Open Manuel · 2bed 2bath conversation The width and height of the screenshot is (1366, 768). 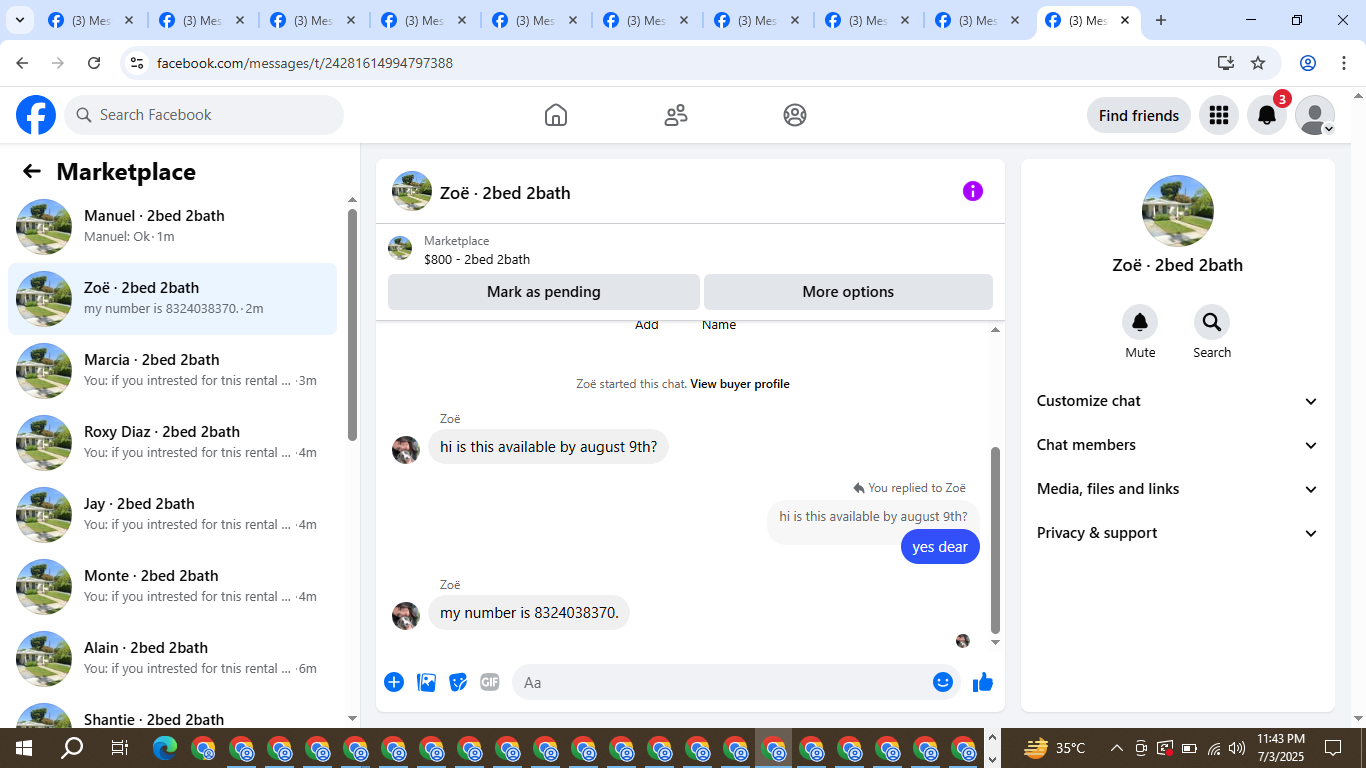pyautogui.click(x=172, y=227)
